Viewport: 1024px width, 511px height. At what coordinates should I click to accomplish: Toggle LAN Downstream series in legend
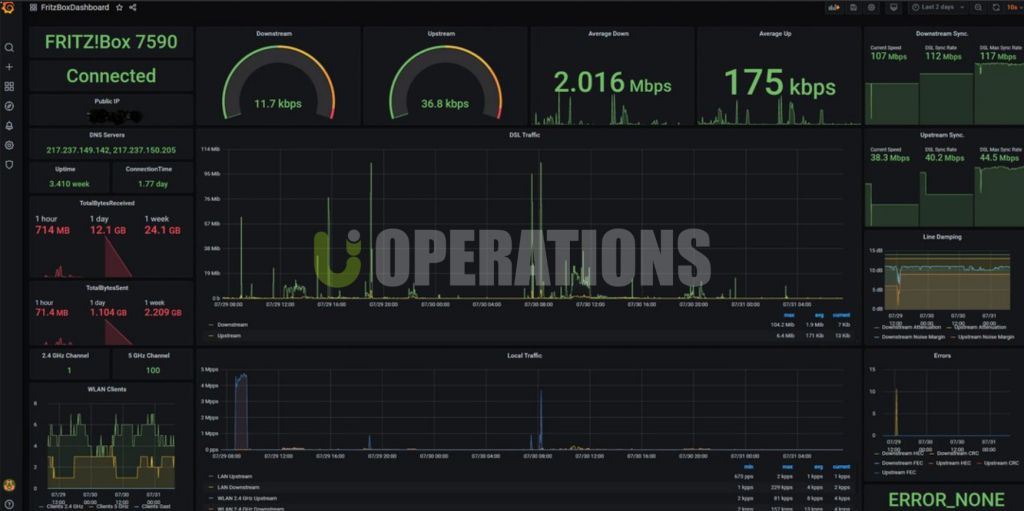point(238,487)
